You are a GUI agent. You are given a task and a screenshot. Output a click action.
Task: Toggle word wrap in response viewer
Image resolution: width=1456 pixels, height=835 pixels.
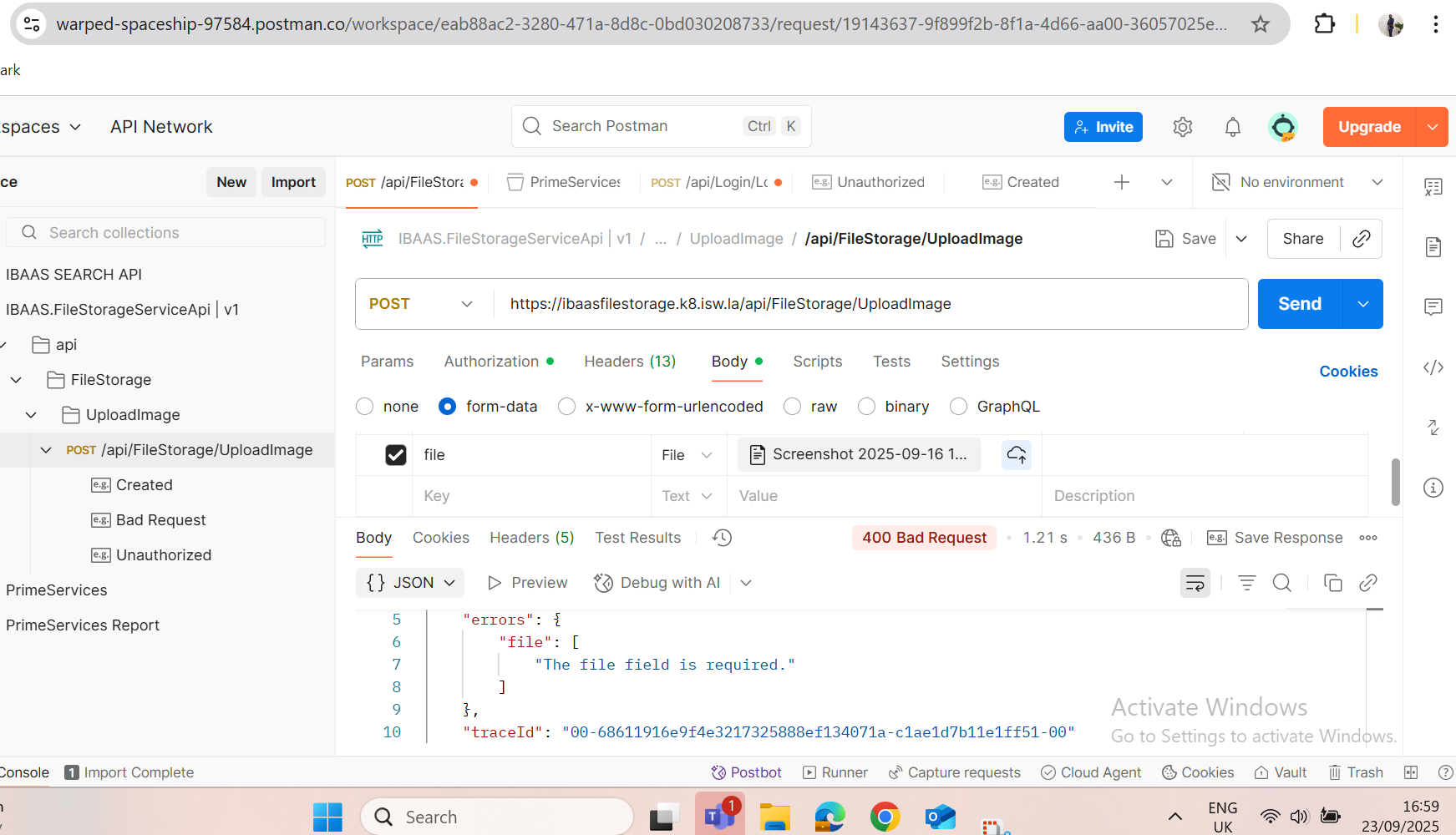pos(1195,583)
